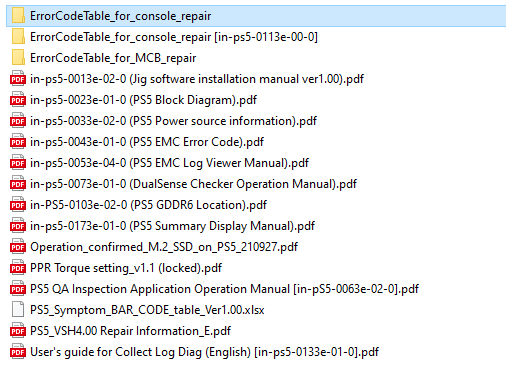Viewport: 506px width, 378px height.
Task: Select PS5 EMC Log Viewer Manual PDF
Action: tap(169, 163)
